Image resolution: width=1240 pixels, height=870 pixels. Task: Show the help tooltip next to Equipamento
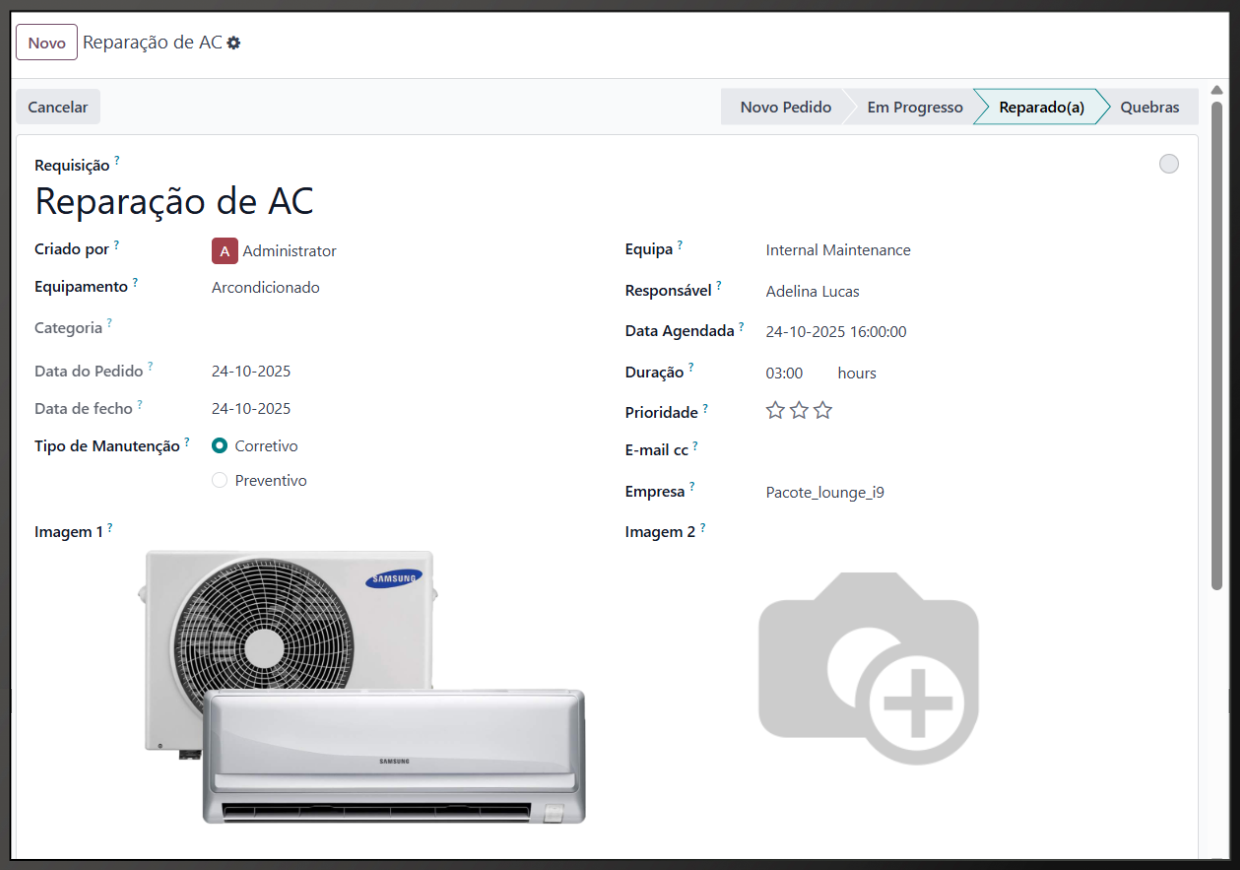pos(135,283)
